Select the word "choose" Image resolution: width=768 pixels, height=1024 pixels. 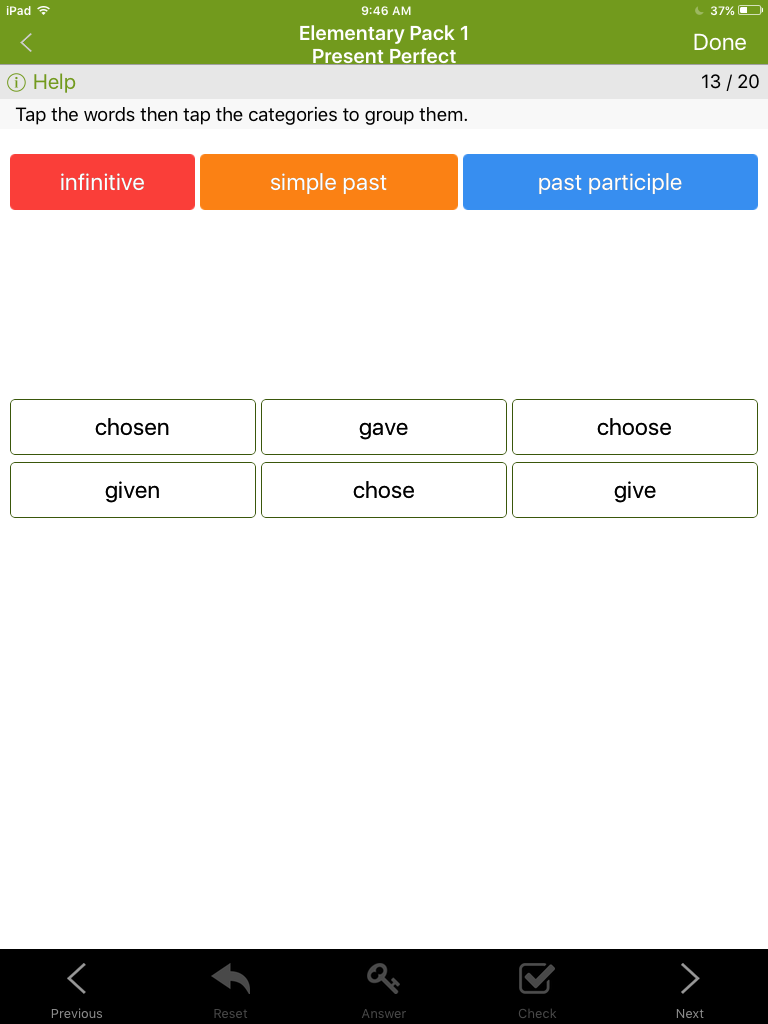(635, 427)
